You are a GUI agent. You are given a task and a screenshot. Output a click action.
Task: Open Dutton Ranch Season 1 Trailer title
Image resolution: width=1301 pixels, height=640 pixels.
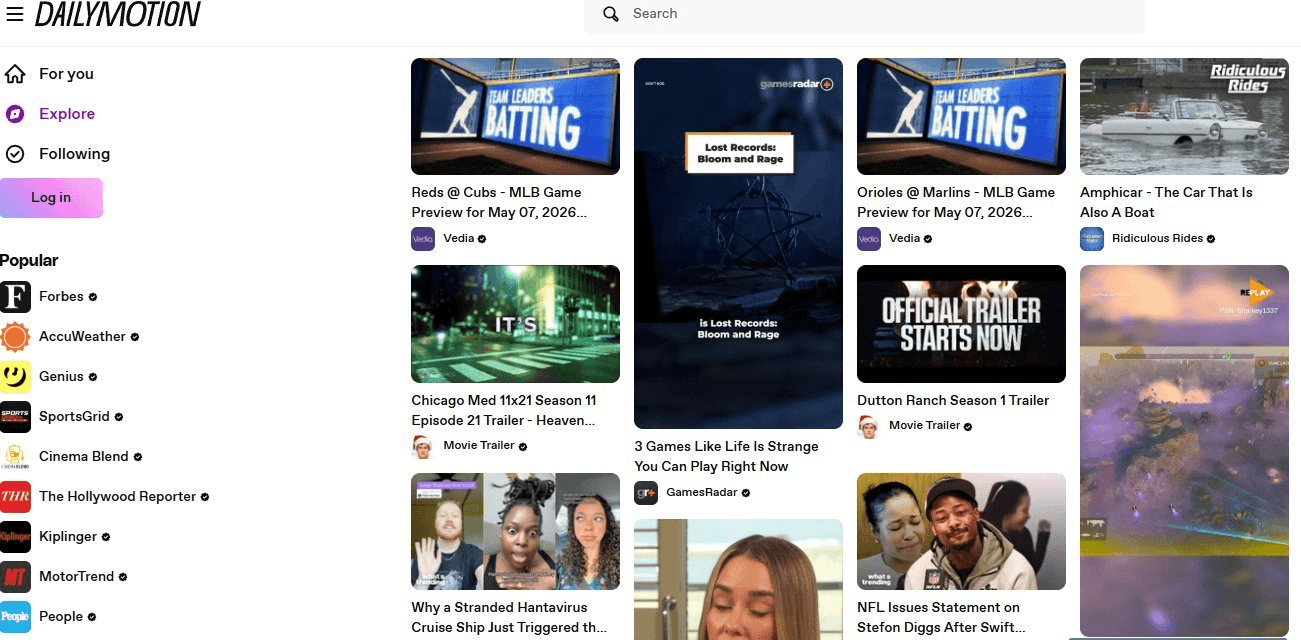tap(953, 400)
